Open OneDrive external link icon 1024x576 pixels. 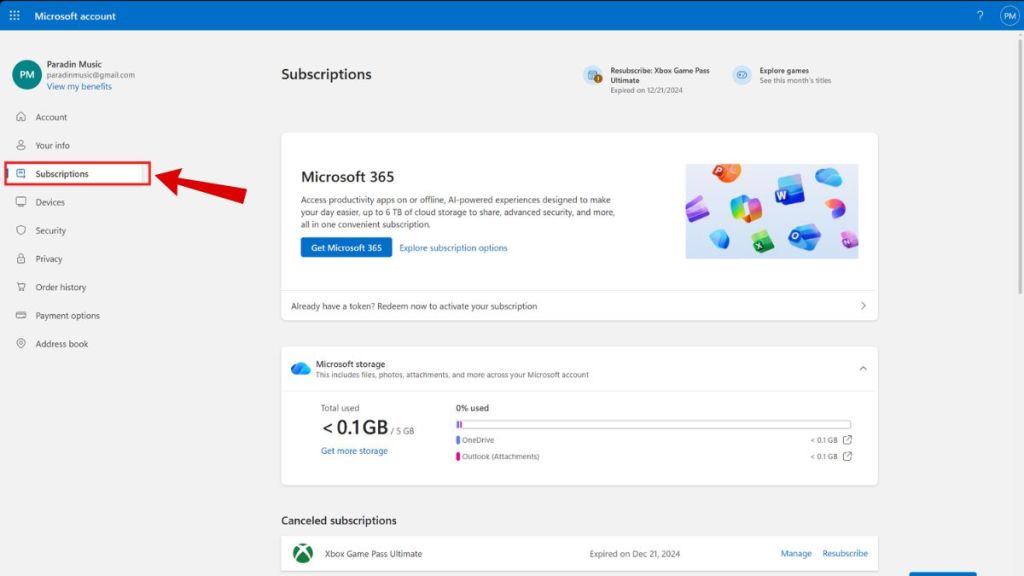(848, 440)
